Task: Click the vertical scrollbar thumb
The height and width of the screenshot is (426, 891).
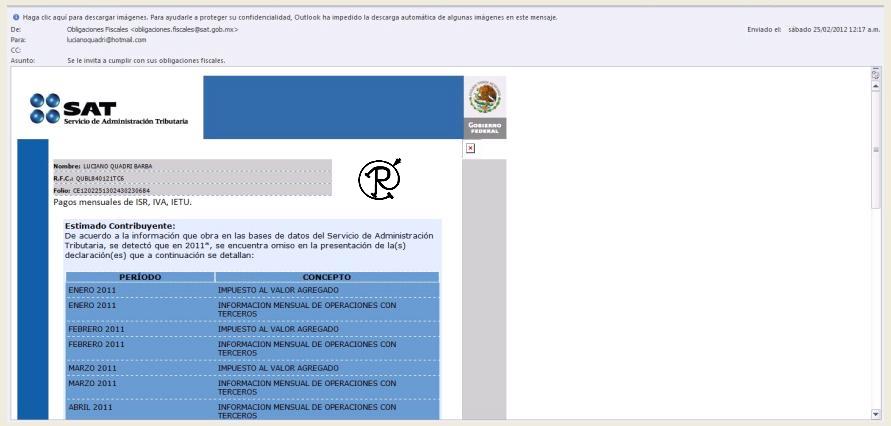Action: [x=876, y=150]
